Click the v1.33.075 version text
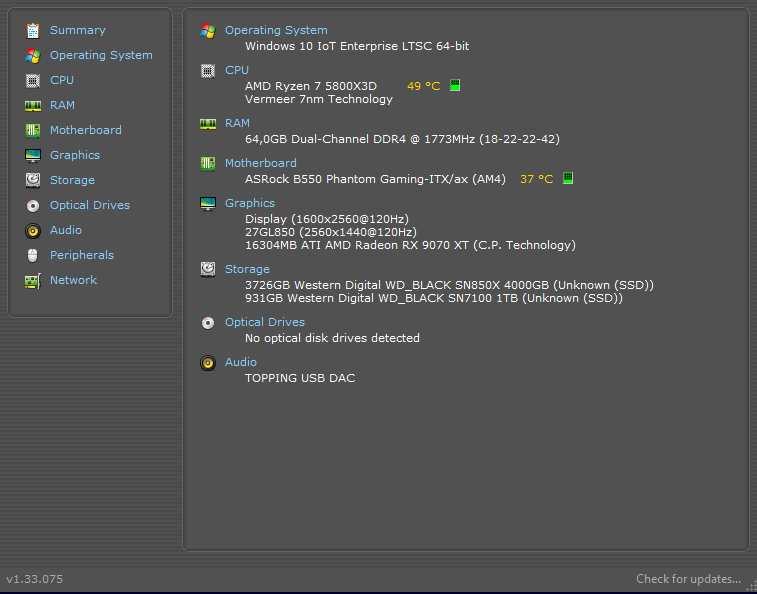 pos(34,579)
